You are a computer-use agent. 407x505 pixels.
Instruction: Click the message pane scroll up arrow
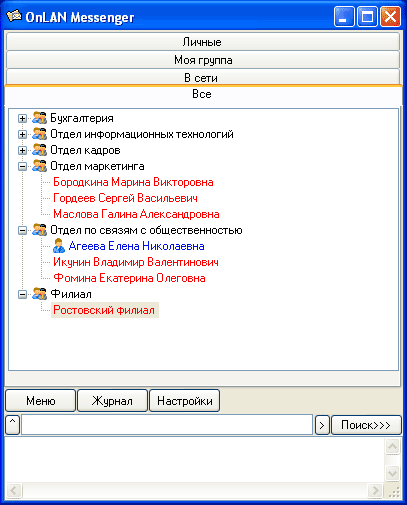[x=393, y=447]
